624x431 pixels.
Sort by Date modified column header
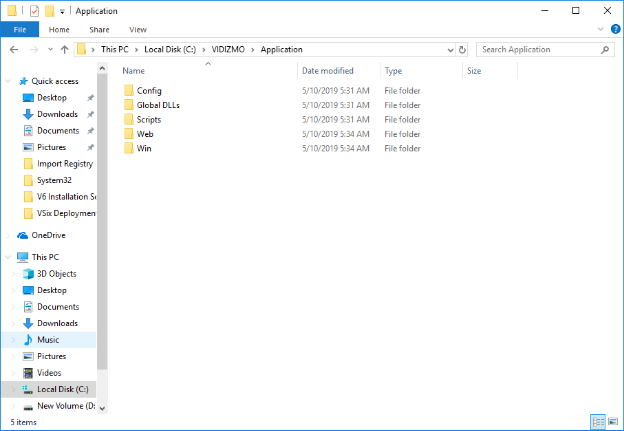click(328, 71)
